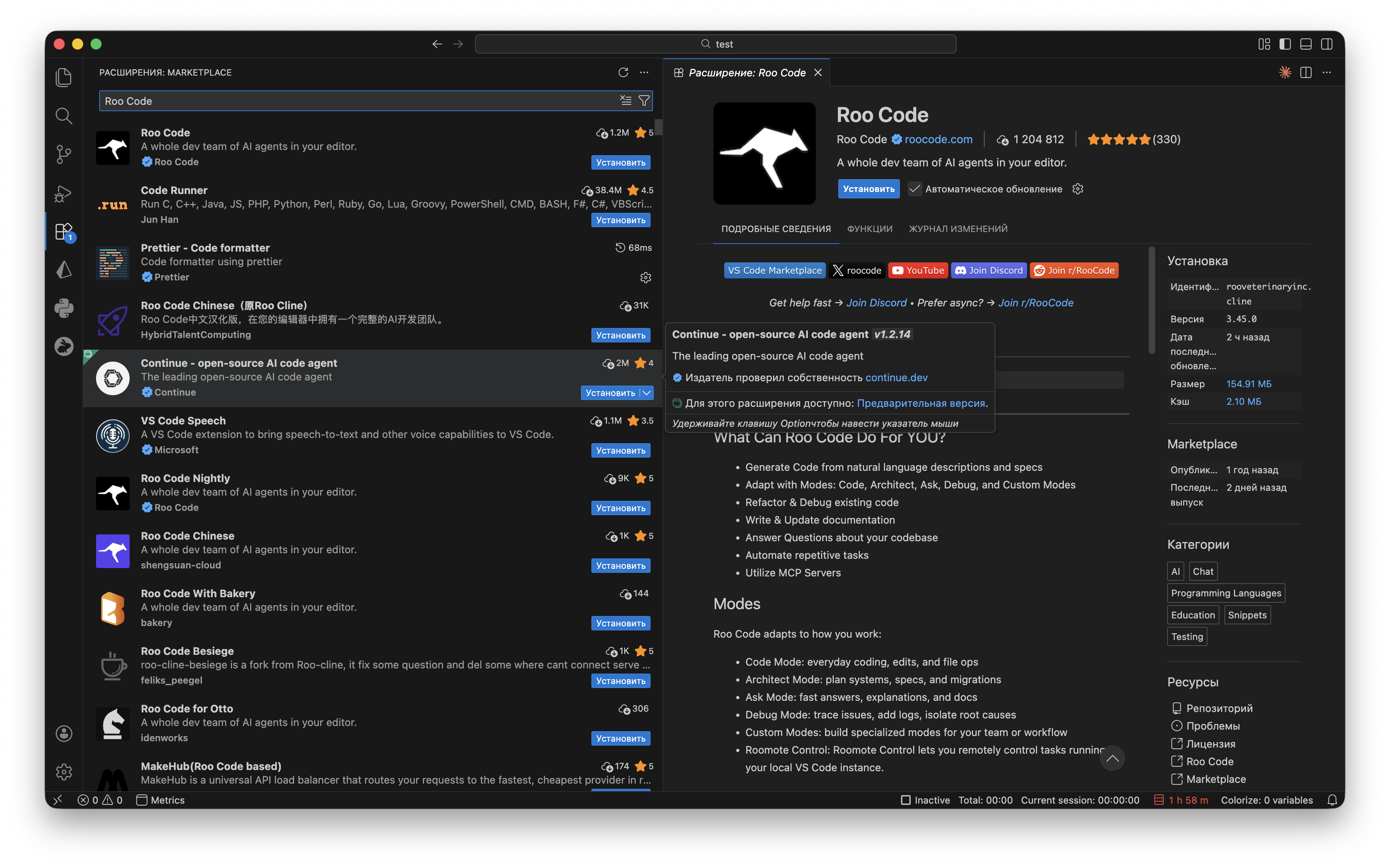Toggle the secondary side bar visibility

pyautogui.click(x=1326, y=44)
